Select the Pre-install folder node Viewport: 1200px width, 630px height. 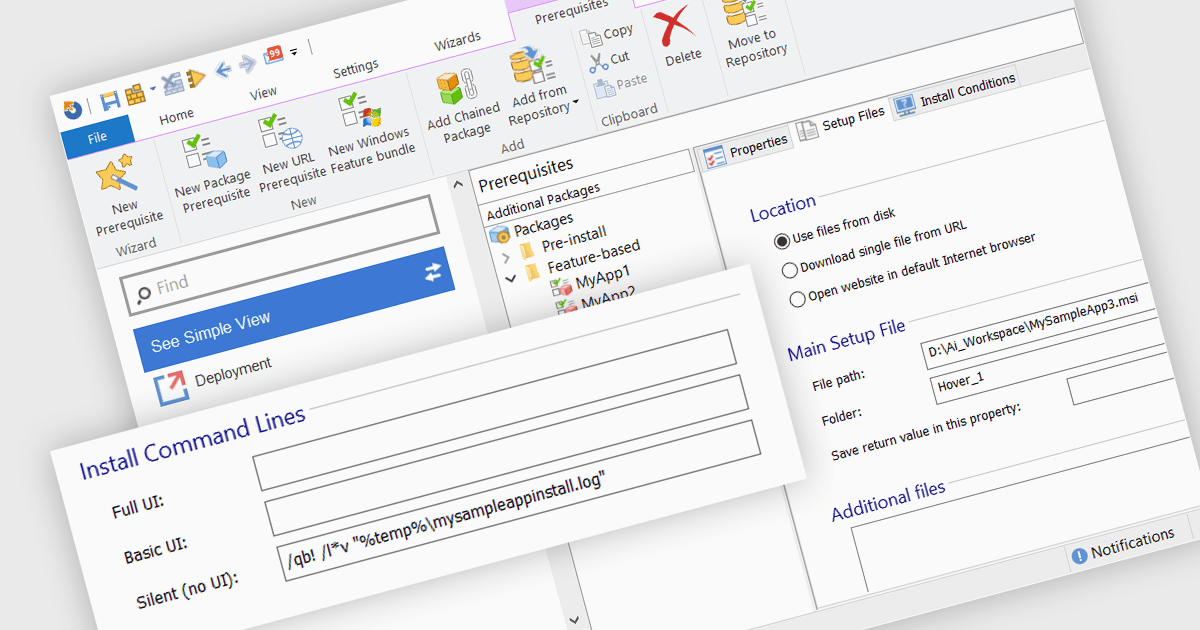563,241
